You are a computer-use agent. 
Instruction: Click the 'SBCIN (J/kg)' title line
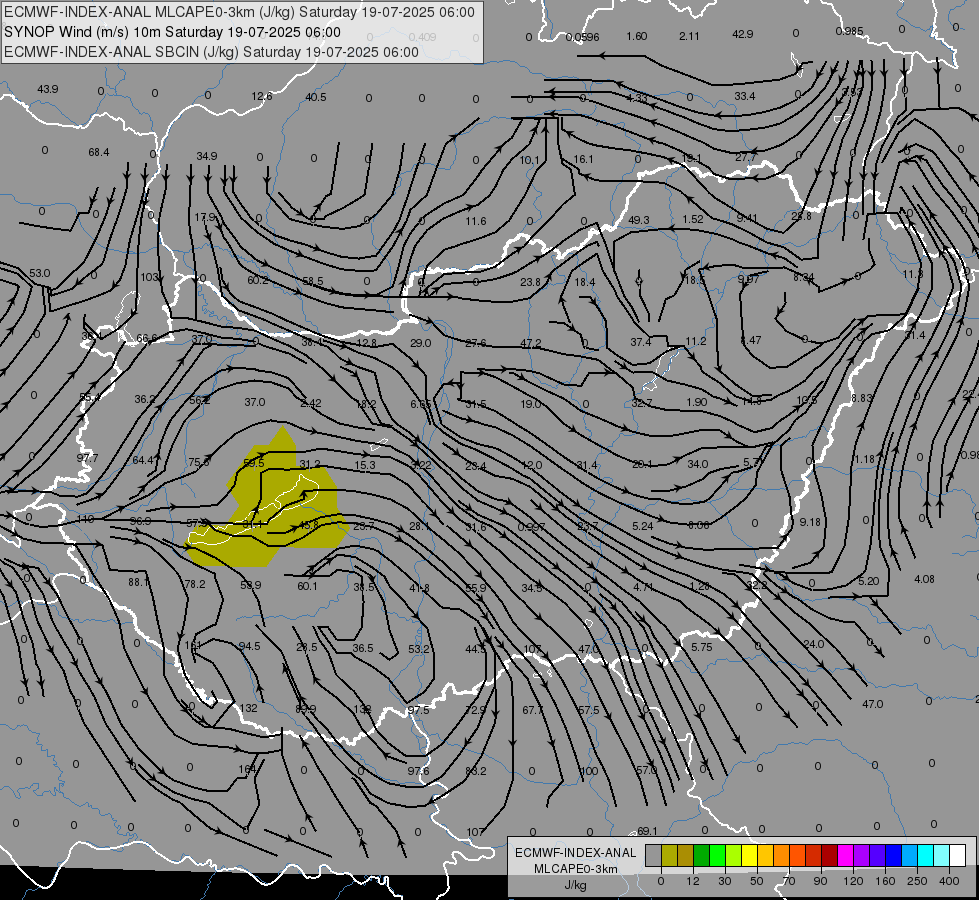tap(212, 52)
